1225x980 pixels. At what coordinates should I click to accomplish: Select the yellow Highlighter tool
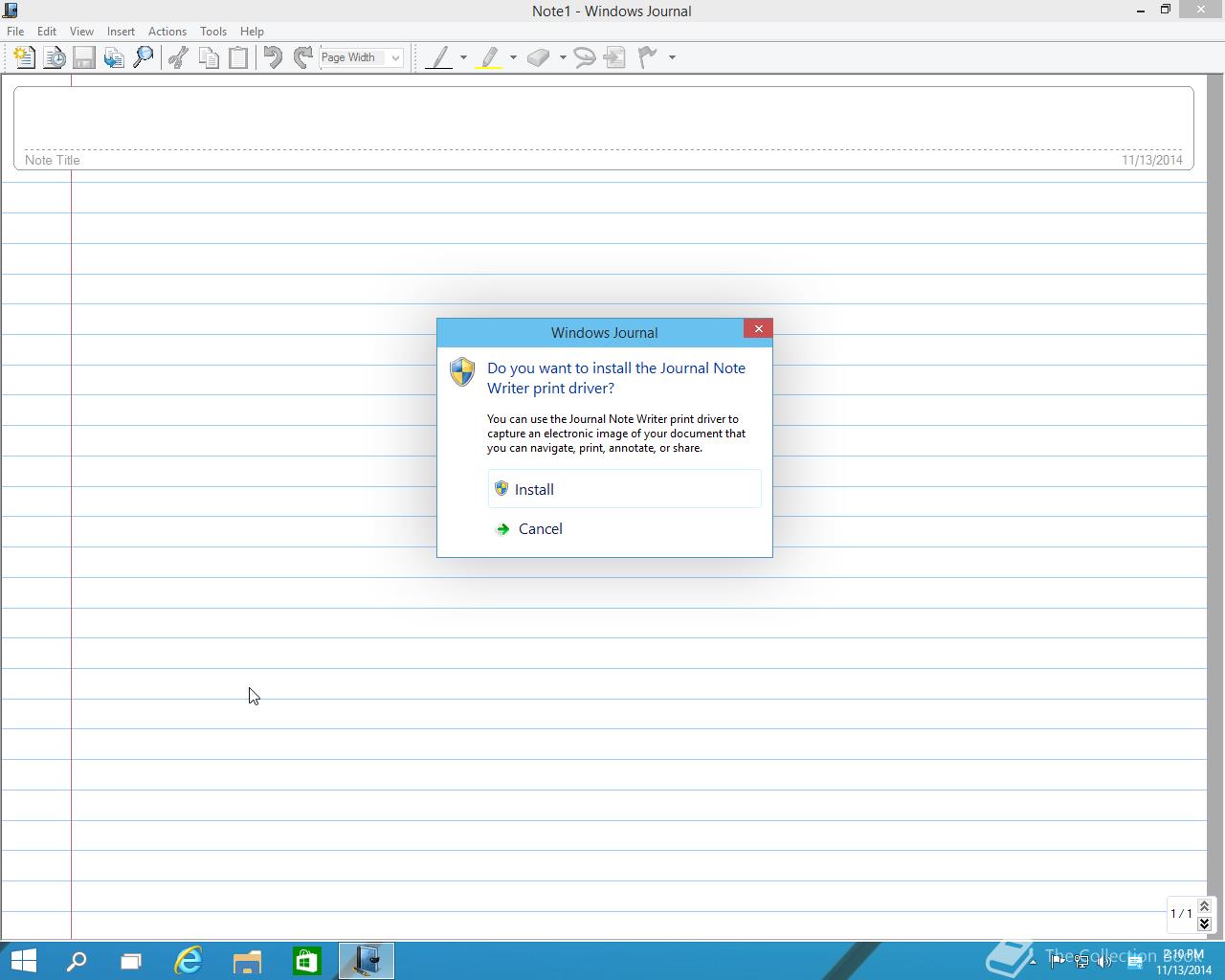point(489,57)
